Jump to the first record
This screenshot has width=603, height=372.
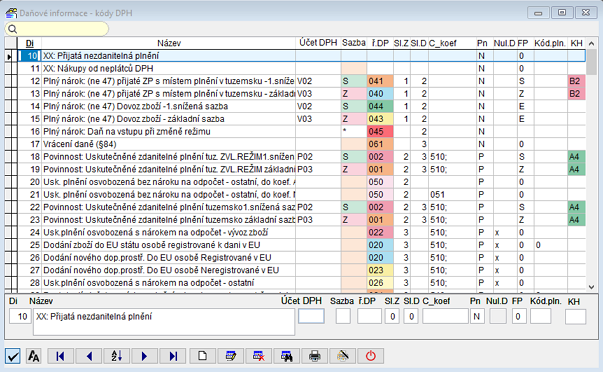60,356
